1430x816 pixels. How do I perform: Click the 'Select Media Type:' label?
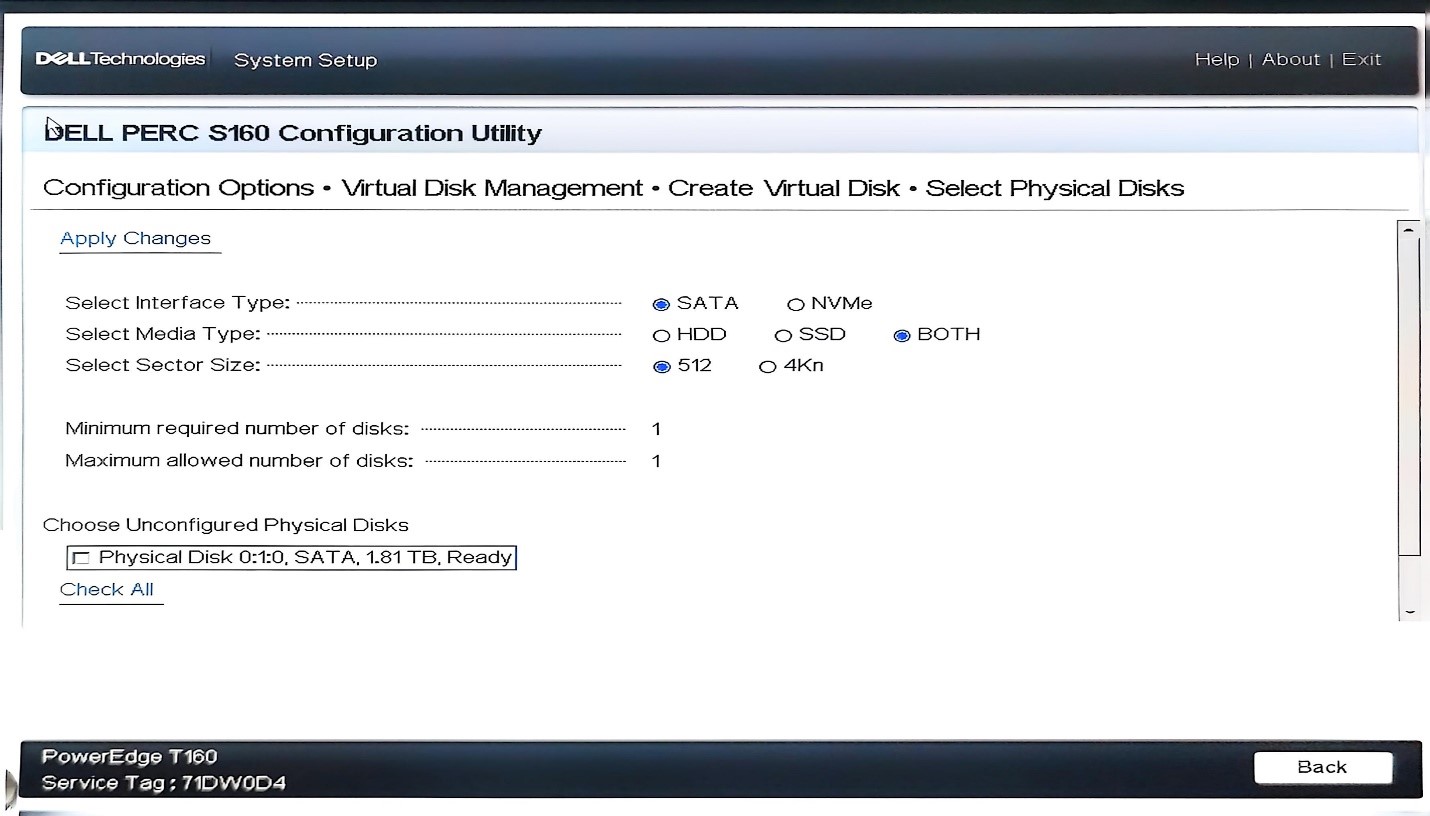point(163,334)
